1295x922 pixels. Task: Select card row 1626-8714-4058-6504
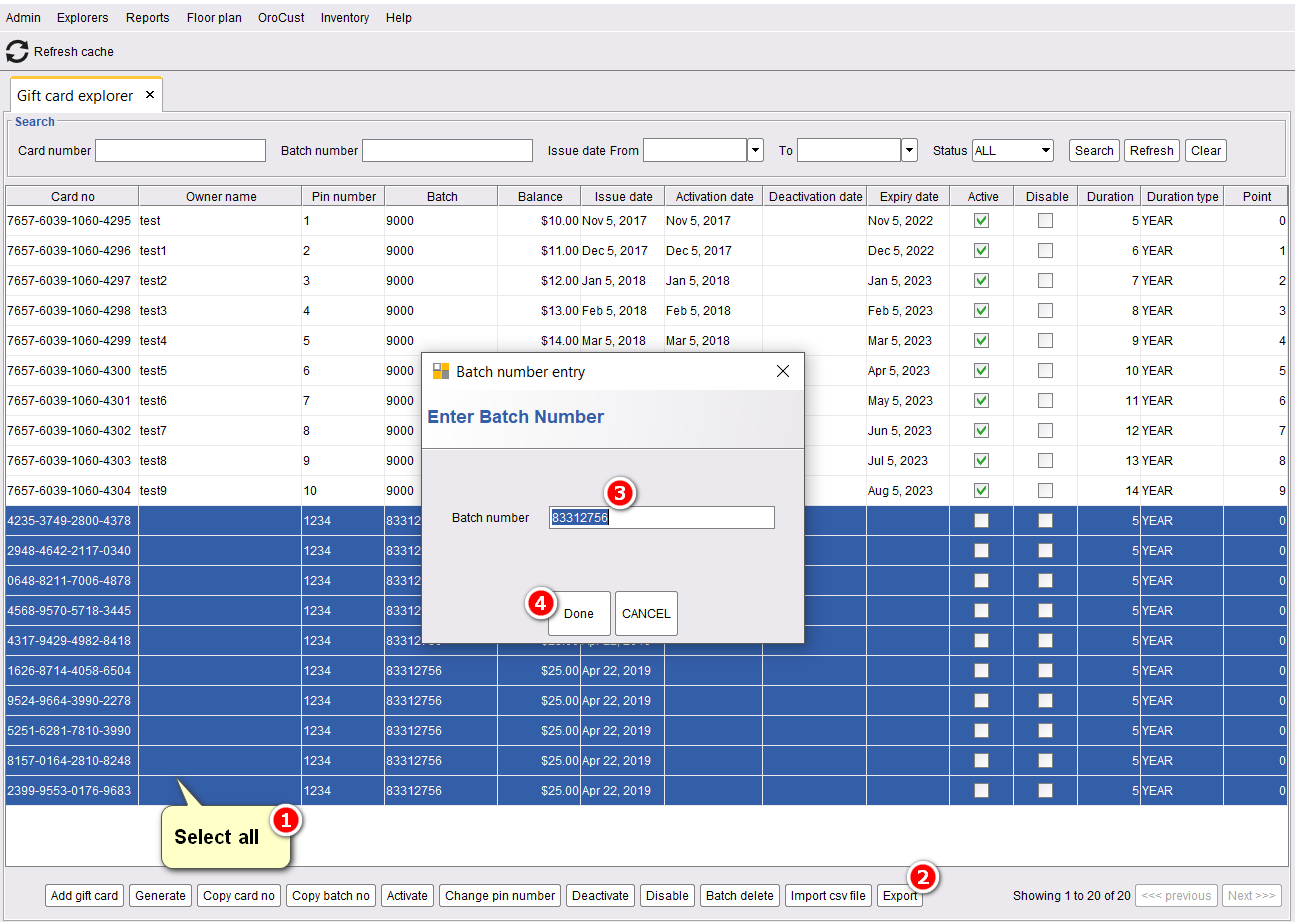point(647,671)
